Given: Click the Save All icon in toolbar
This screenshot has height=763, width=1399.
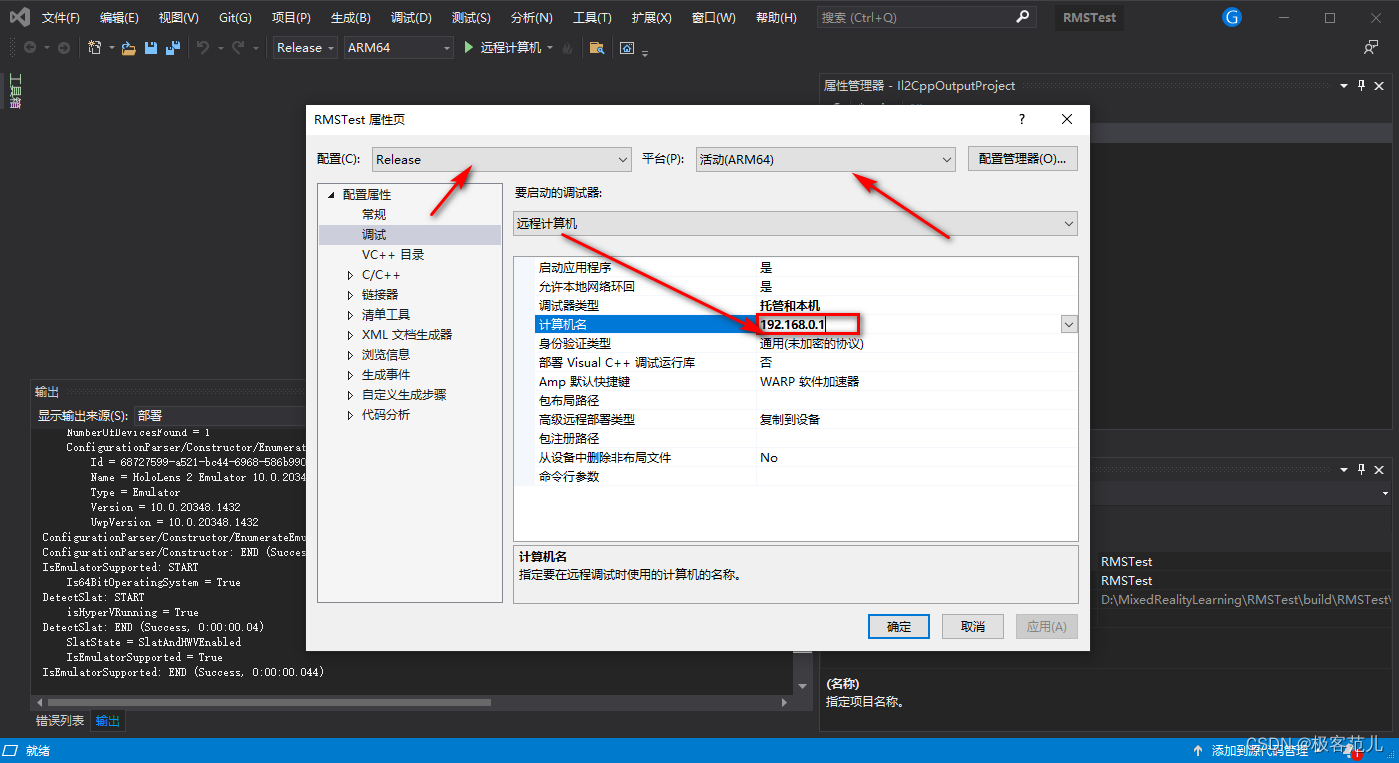Looking at the screenshot, I should point(173,48).
